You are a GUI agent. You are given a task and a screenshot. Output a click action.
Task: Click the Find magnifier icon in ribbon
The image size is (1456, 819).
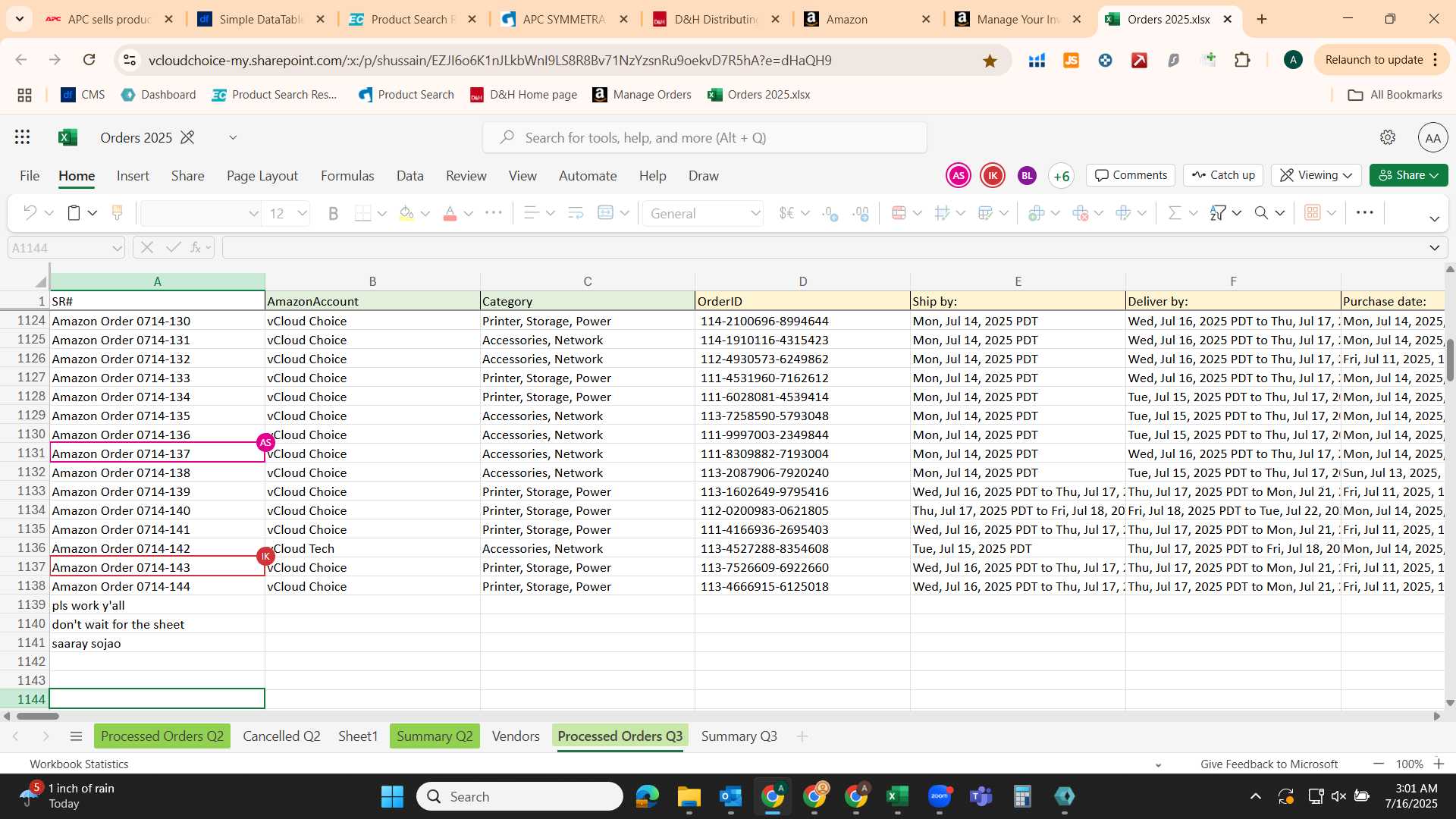click(x=1261, y=213)
